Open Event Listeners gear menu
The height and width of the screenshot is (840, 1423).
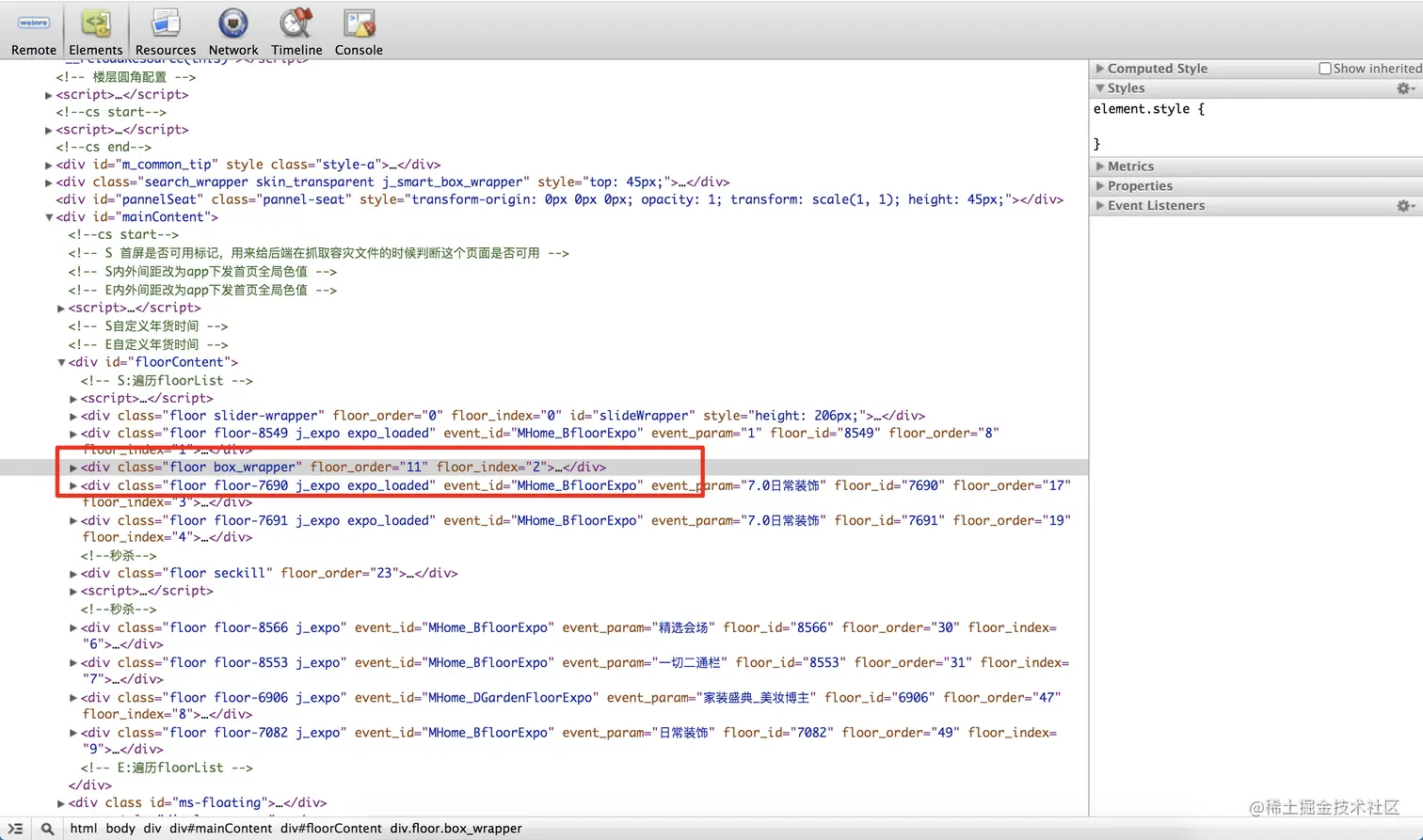click(1405, 206)
